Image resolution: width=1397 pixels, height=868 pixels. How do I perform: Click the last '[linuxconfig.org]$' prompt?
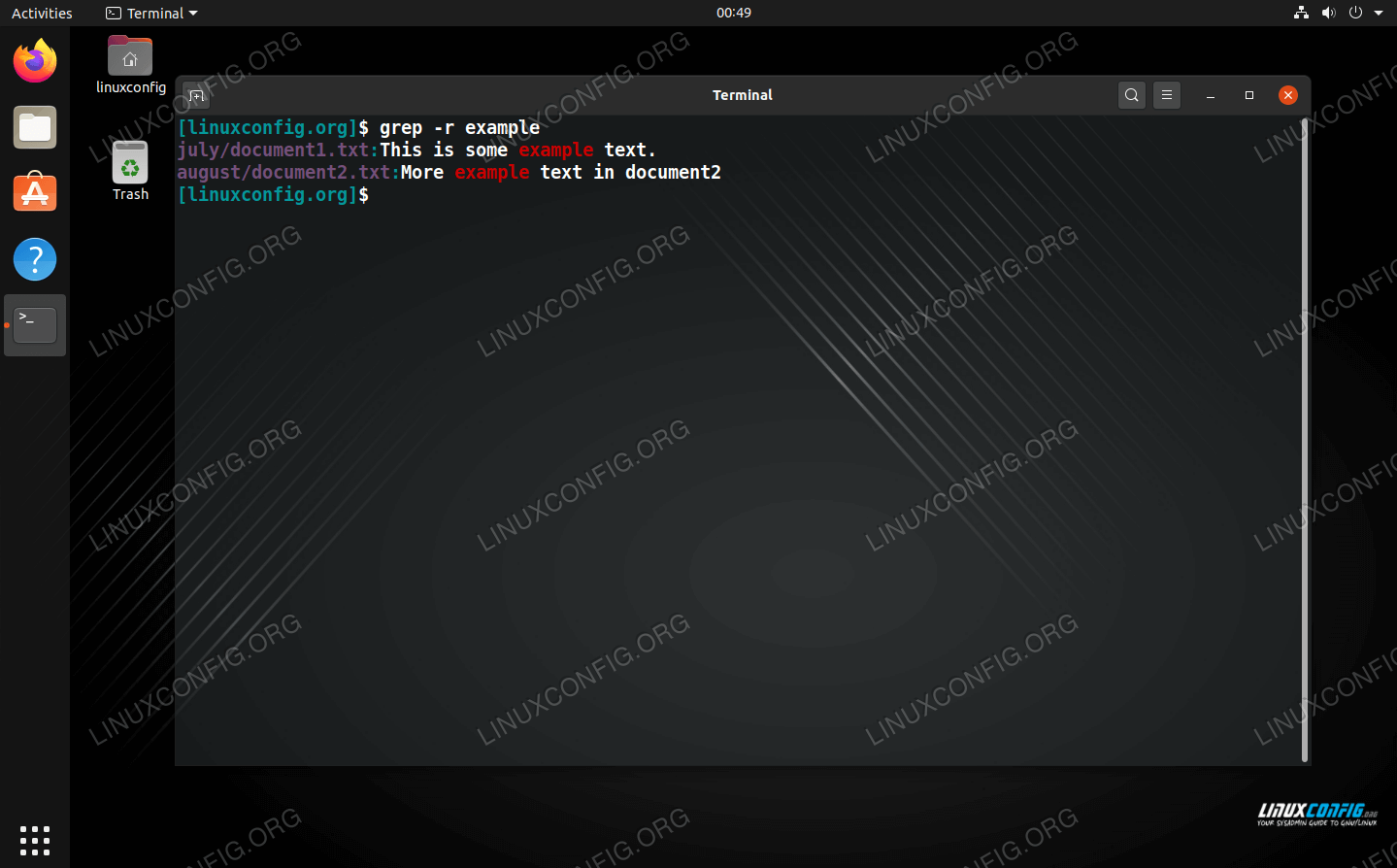(273, 194)
